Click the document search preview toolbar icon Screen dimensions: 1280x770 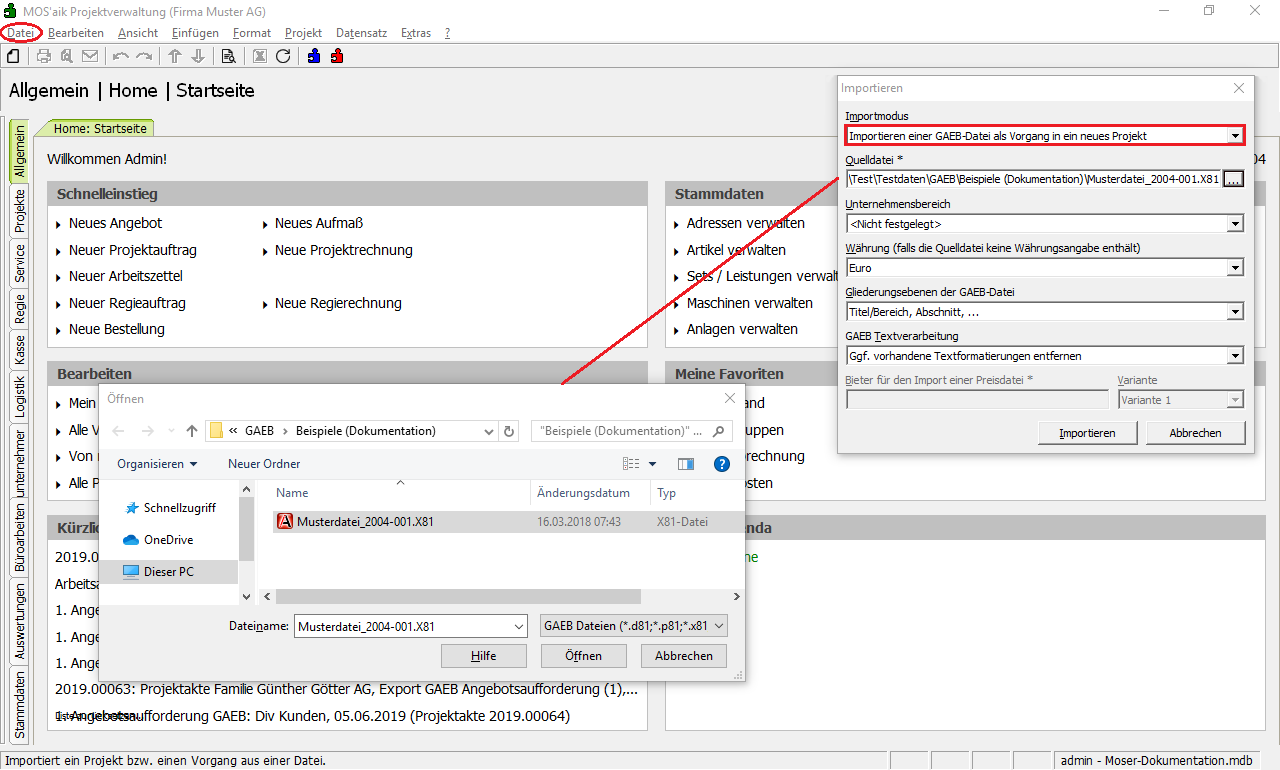228,56
